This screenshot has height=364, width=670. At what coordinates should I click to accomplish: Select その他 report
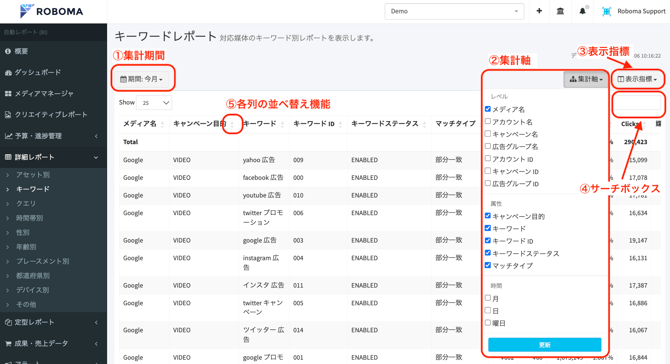pyautogui.click(x=26, y=304)
